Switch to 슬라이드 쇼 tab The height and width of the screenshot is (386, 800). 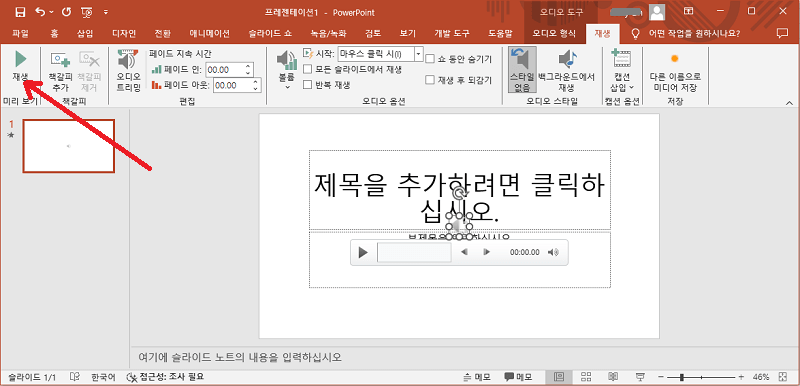[x=270, y=34]
